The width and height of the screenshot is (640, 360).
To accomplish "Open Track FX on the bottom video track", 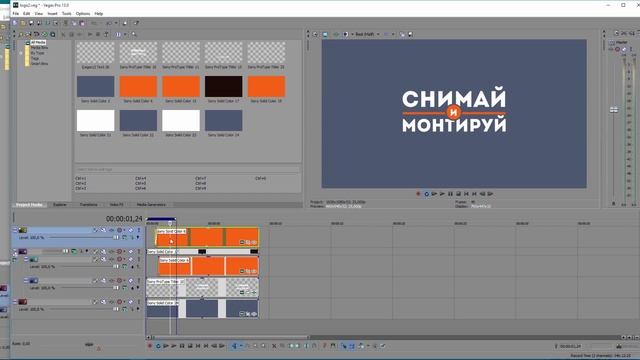I will [111, 302].
